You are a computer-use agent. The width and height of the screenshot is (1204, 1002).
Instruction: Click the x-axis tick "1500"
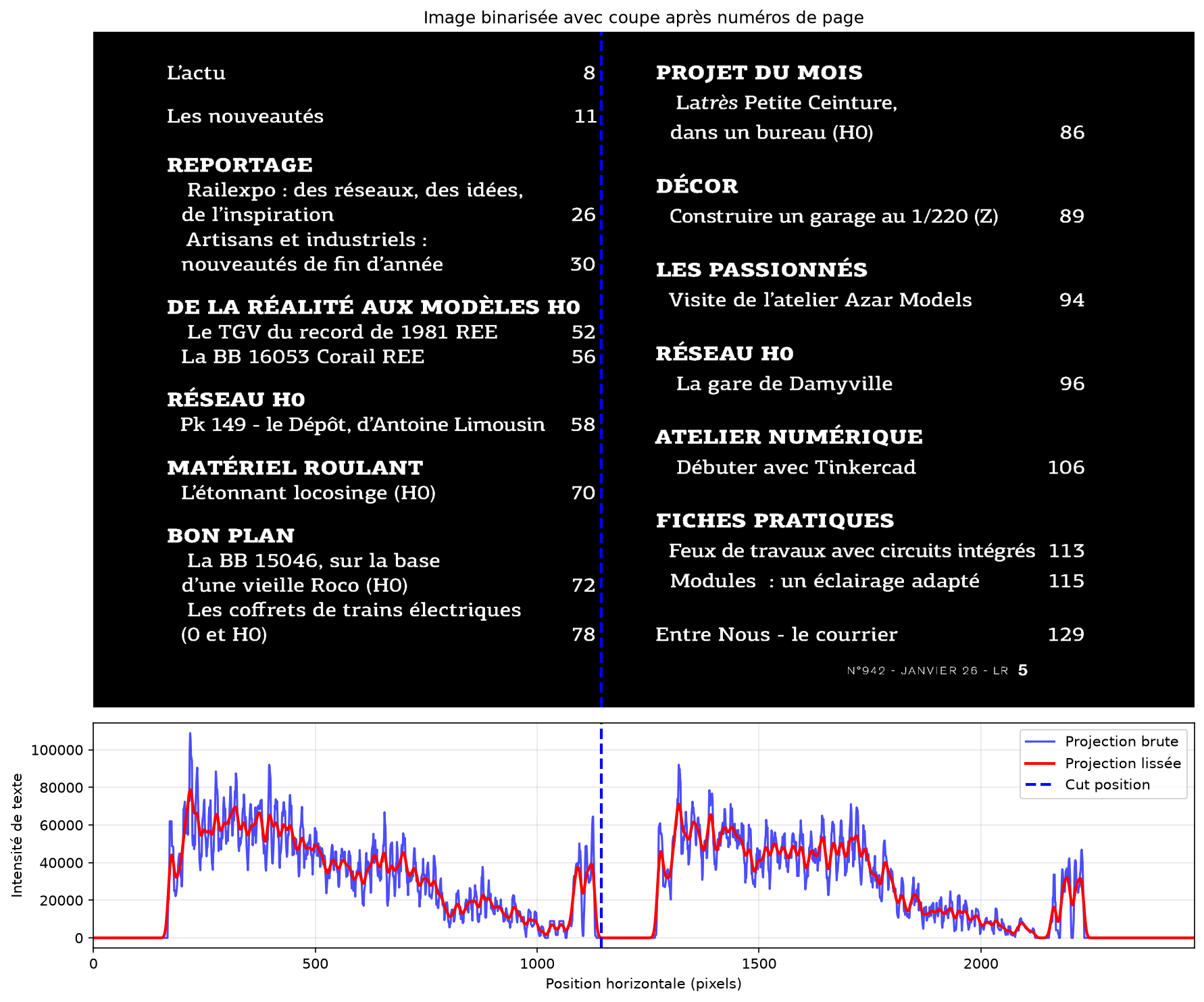click(759, 963)
